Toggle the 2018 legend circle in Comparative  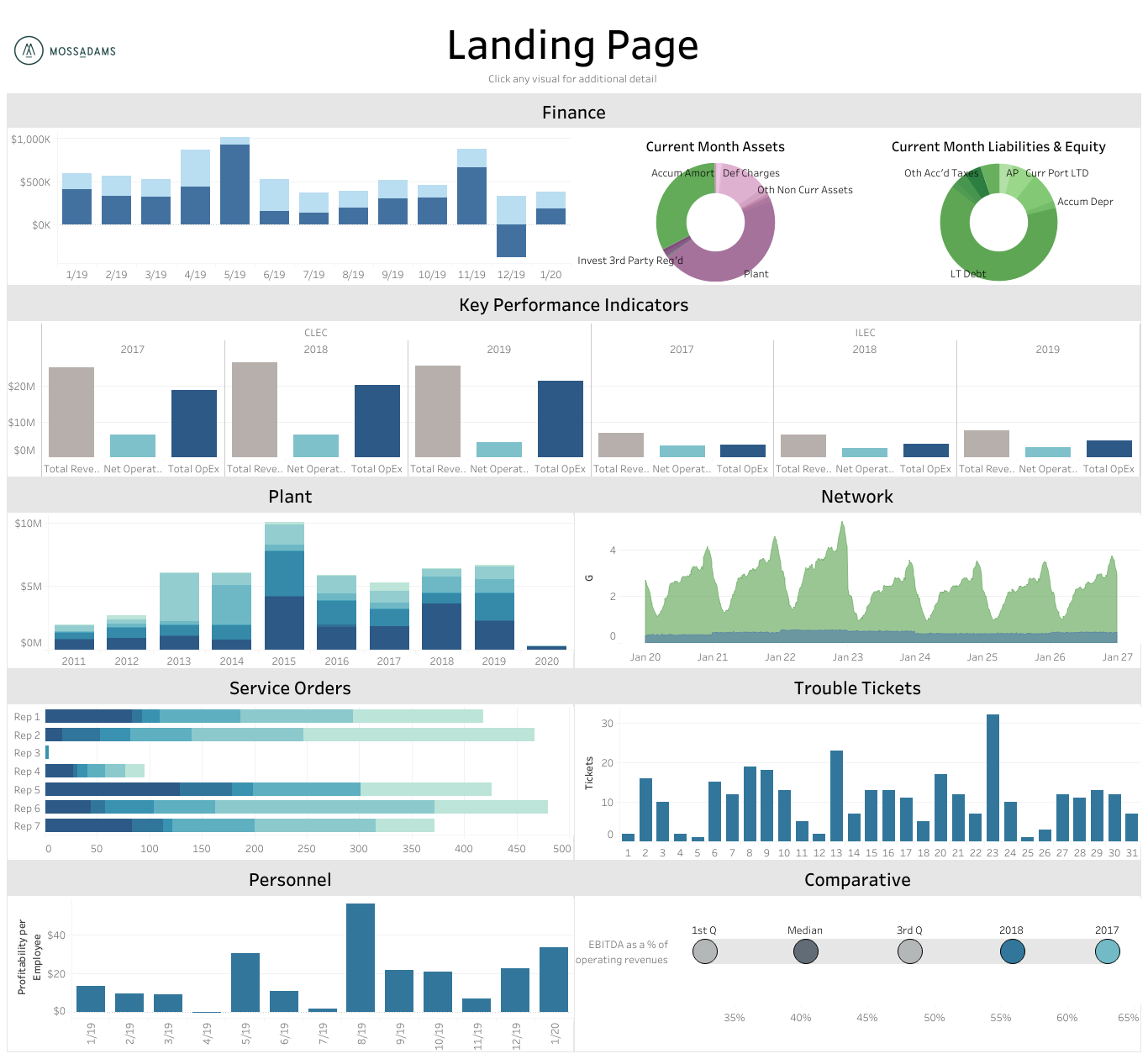1012,951
